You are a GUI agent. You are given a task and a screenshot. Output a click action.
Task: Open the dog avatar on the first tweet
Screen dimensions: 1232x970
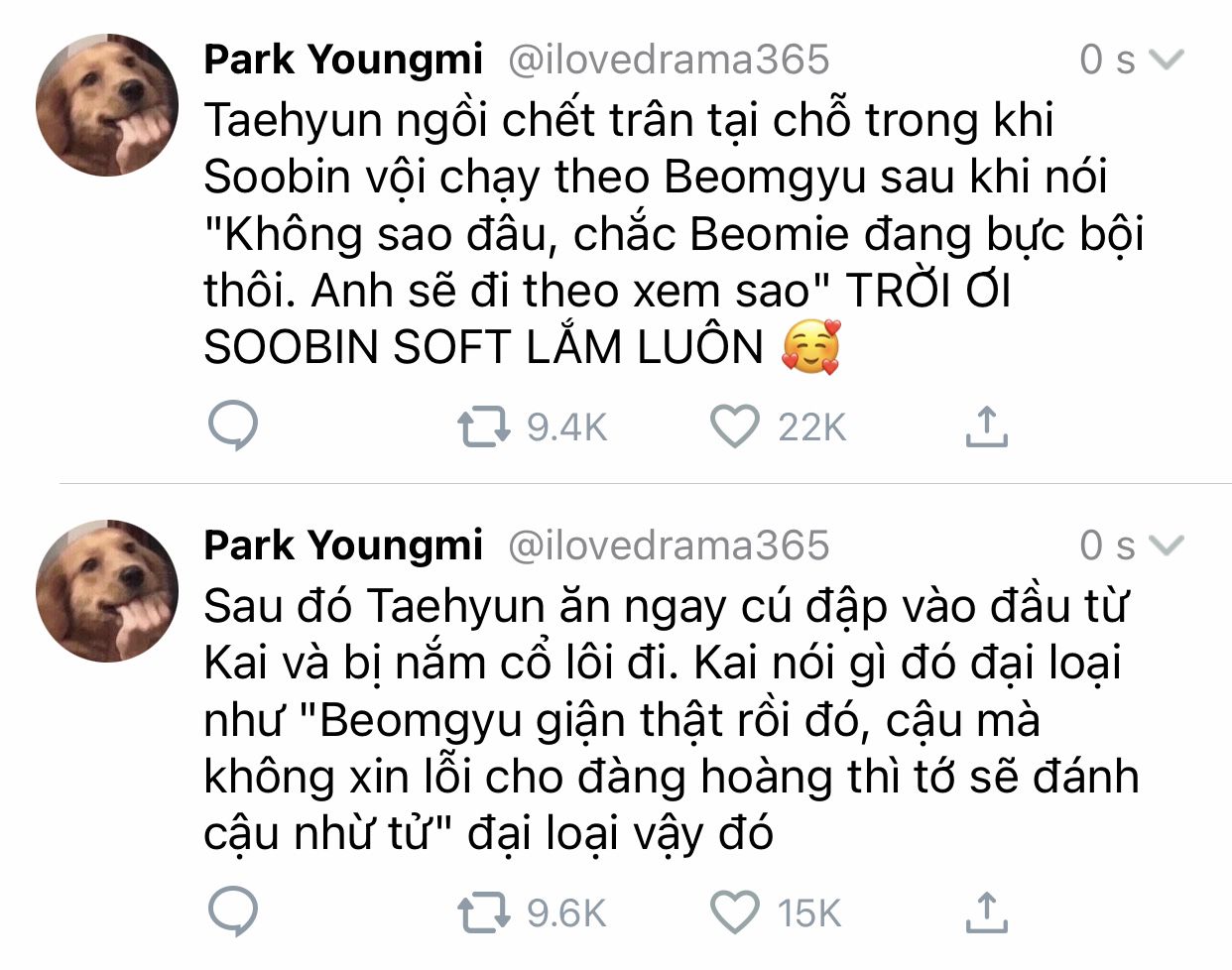(x=107, y=105)
